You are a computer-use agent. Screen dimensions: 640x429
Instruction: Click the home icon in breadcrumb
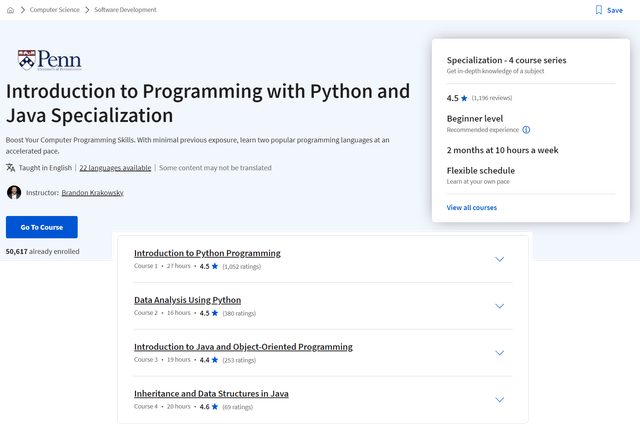point(10,10)
